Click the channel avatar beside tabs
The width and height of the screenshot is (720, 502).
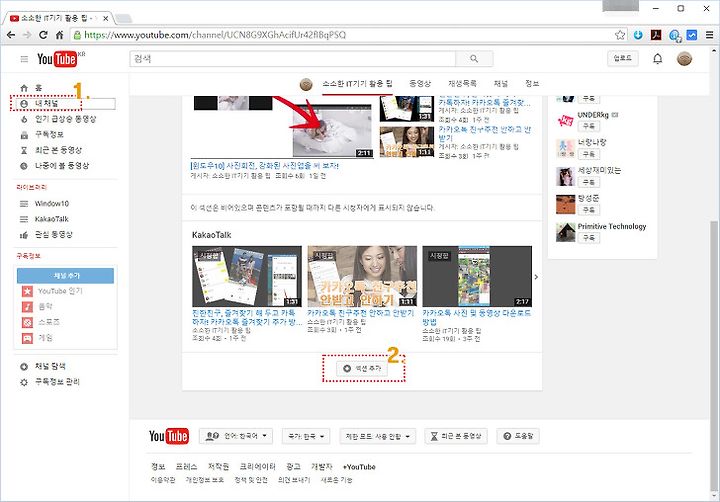[x=306, y=85]
